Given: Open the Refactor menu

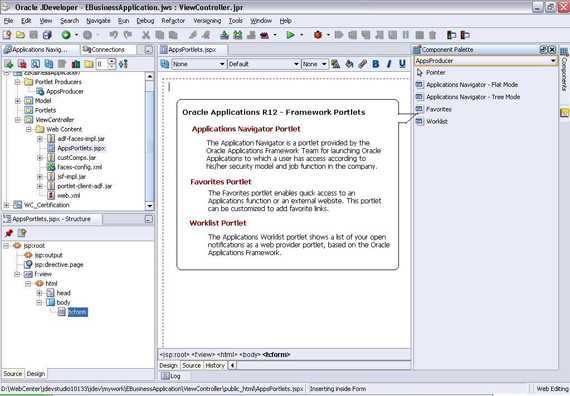Looking at the screenshot, I should pyautogui.click(x=173, y=21).
